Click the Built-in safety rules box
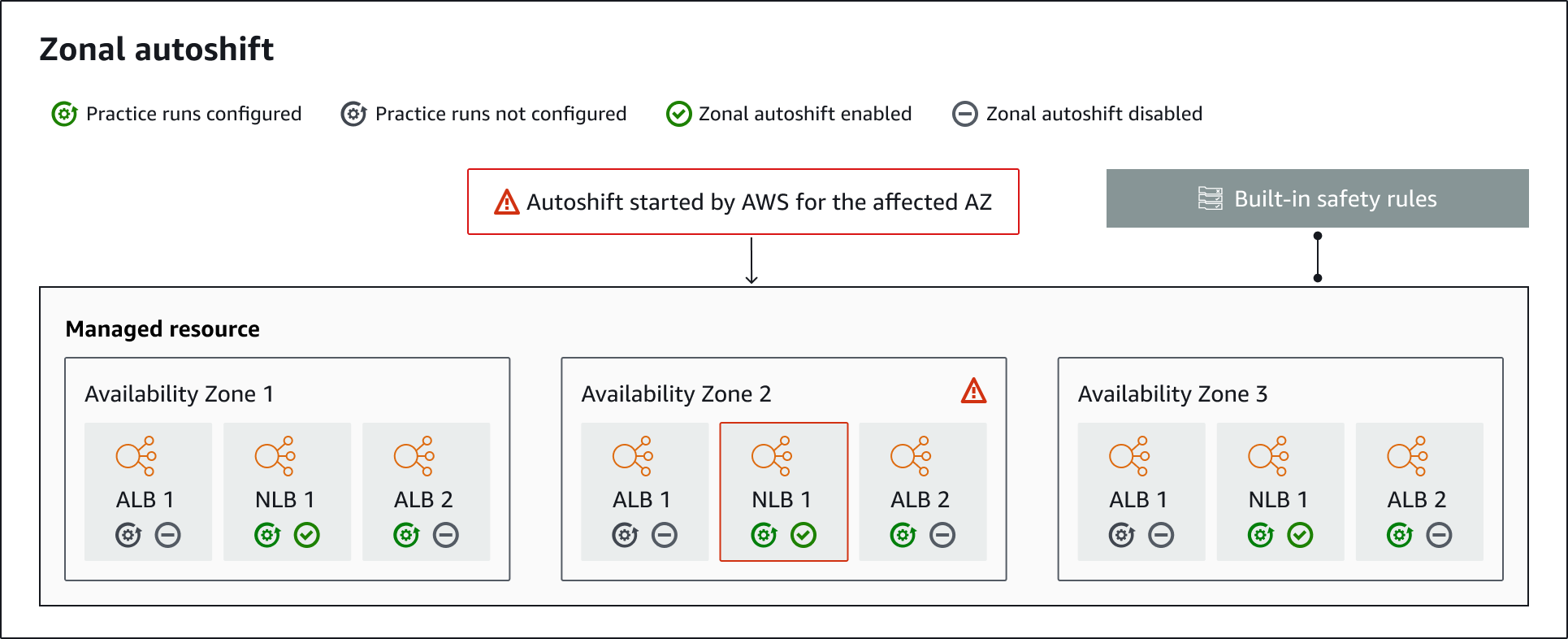 tap(1317, 198)
